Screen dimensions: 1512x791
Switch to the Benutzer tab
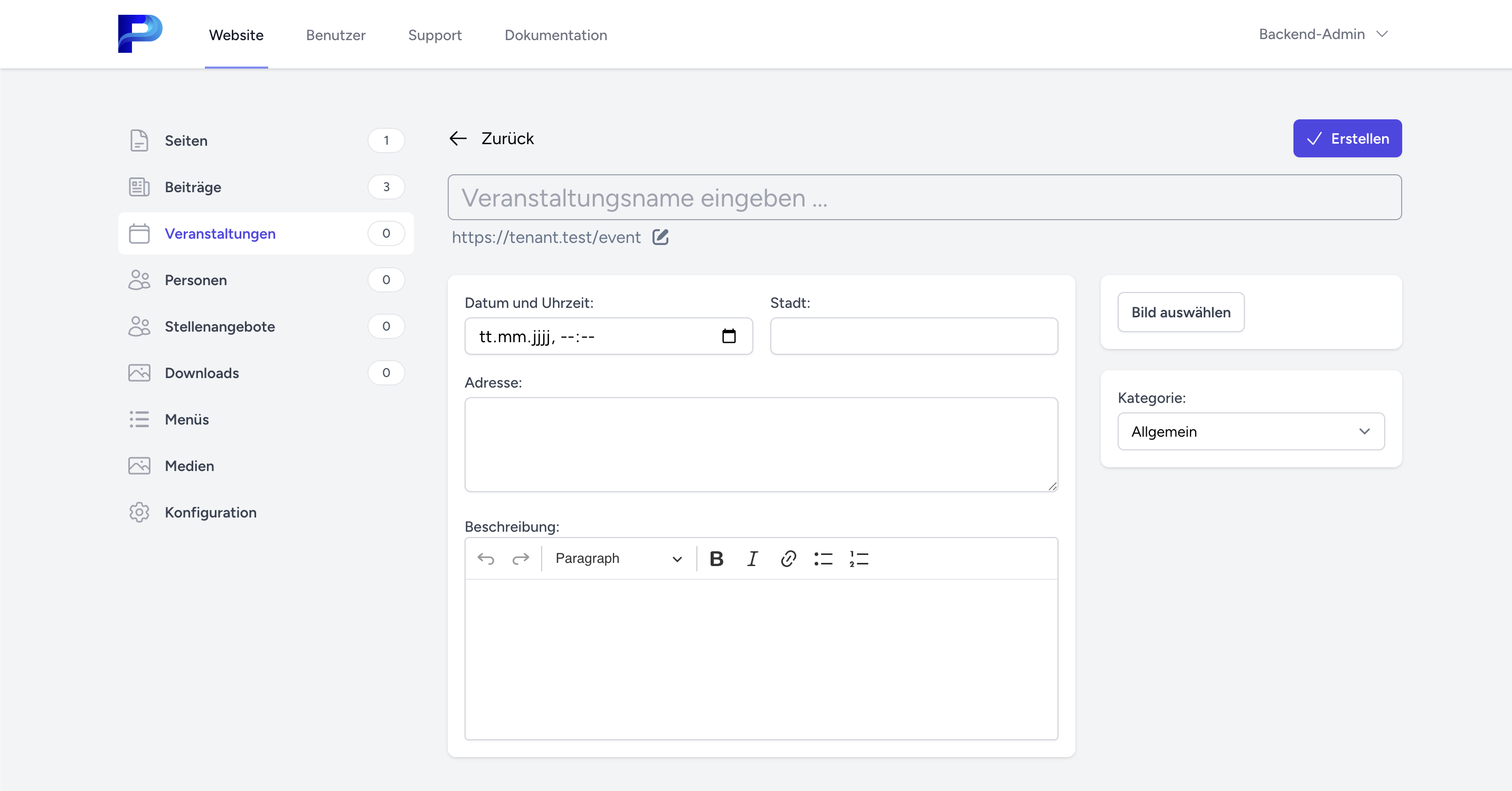(x=335, y=35)
